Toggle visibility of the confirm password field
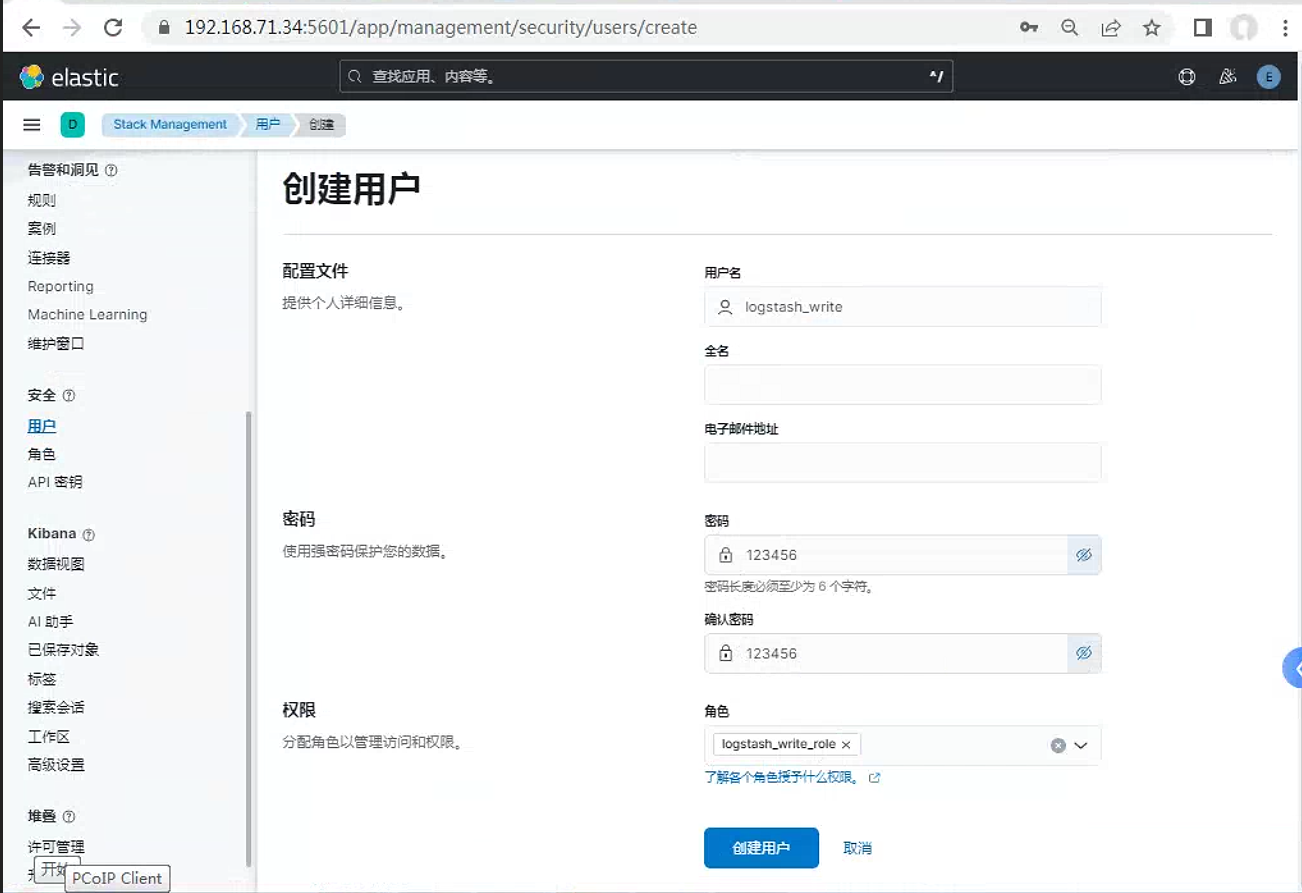The width and height of the screenshot is (1302, 893). [1084, 653]
